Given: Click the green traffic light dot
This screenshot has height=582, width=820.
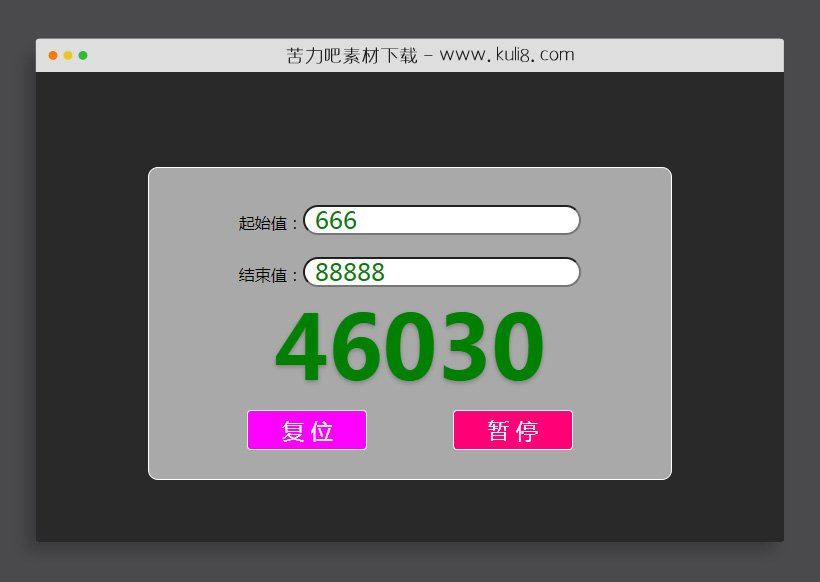Looking at the screenshot, I should pyautogui.click(x=84, y=55).
